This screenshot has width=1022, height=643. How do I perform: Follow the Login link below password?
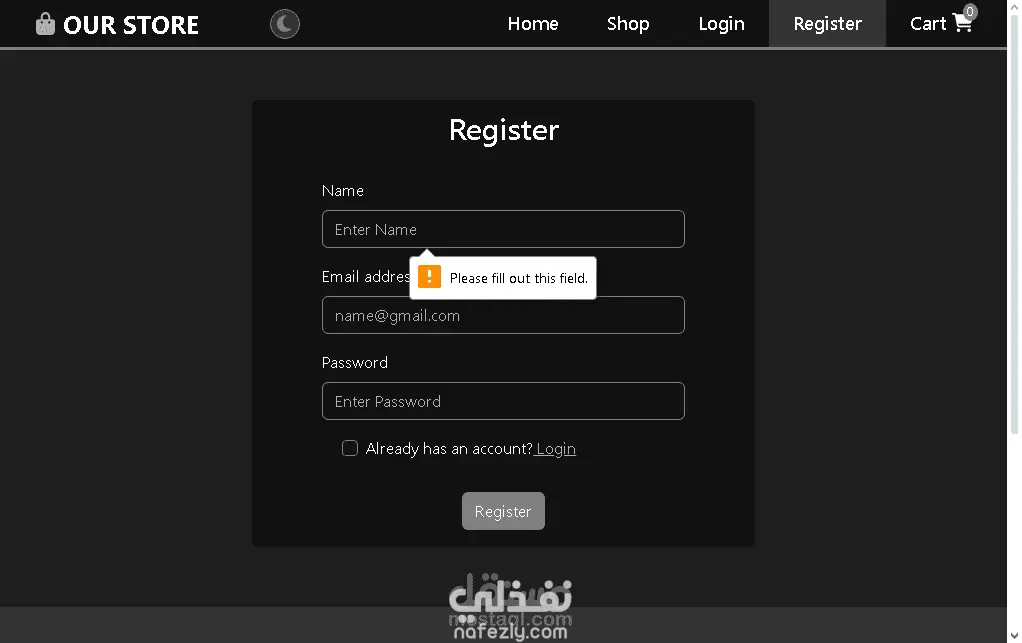(x=555, y=449)
